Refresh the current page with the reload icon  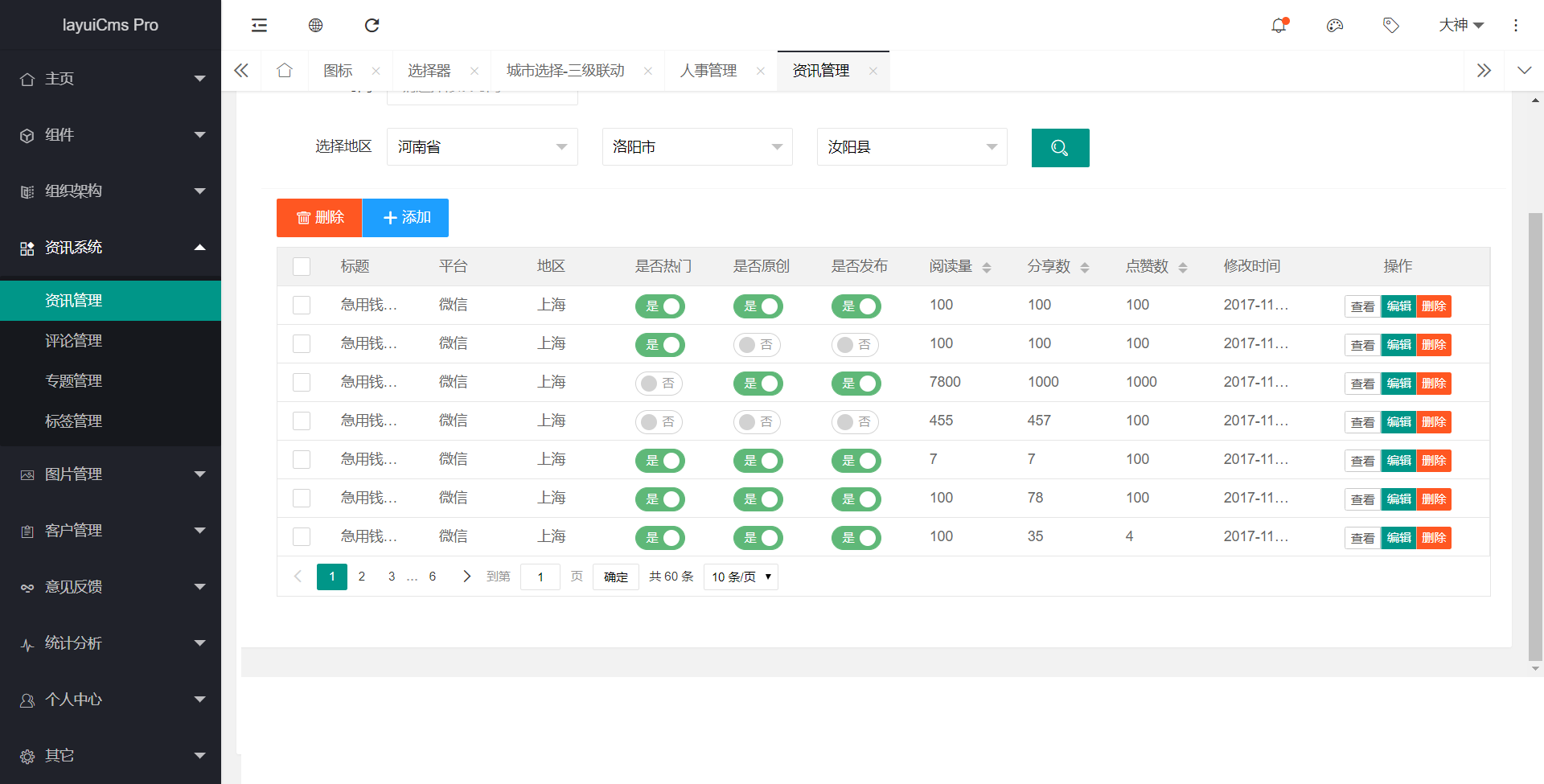(x=372, y=25)
